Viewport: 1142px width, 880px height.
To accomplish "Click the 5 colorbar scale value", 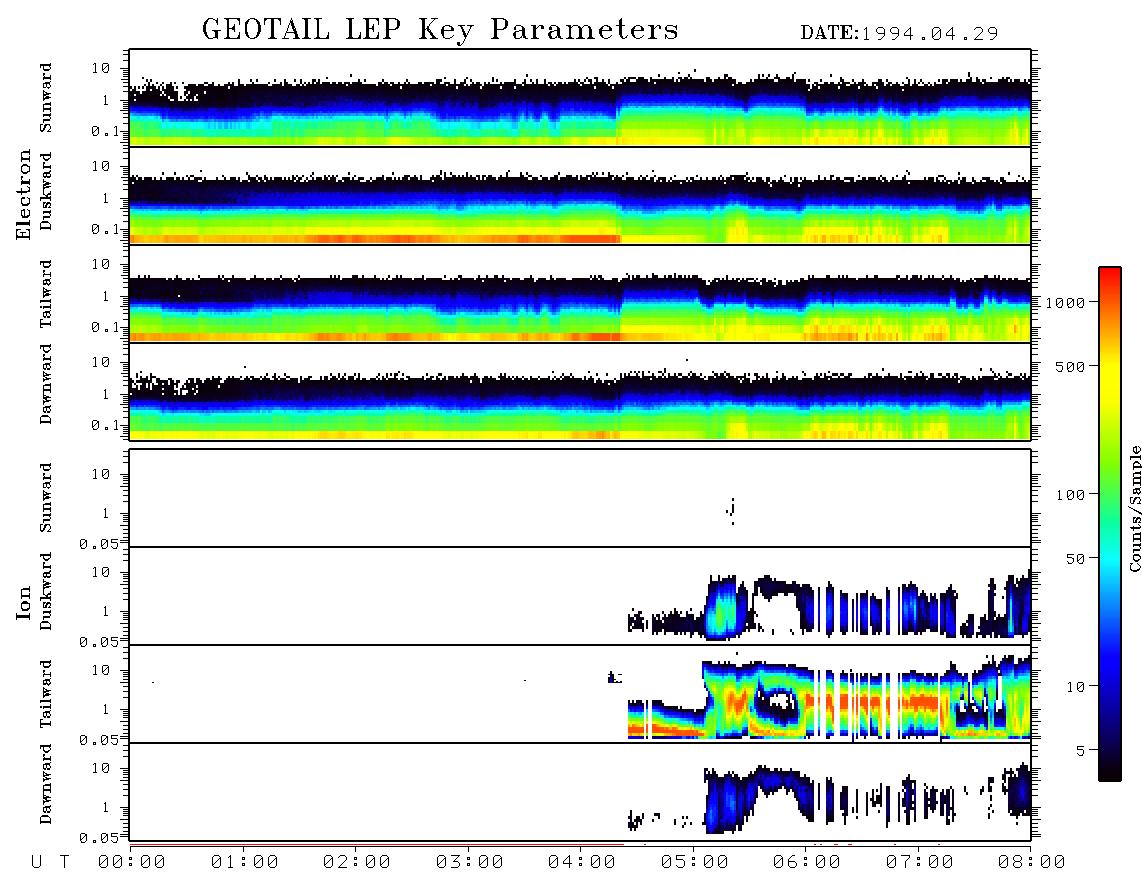I will (1081, 750).
